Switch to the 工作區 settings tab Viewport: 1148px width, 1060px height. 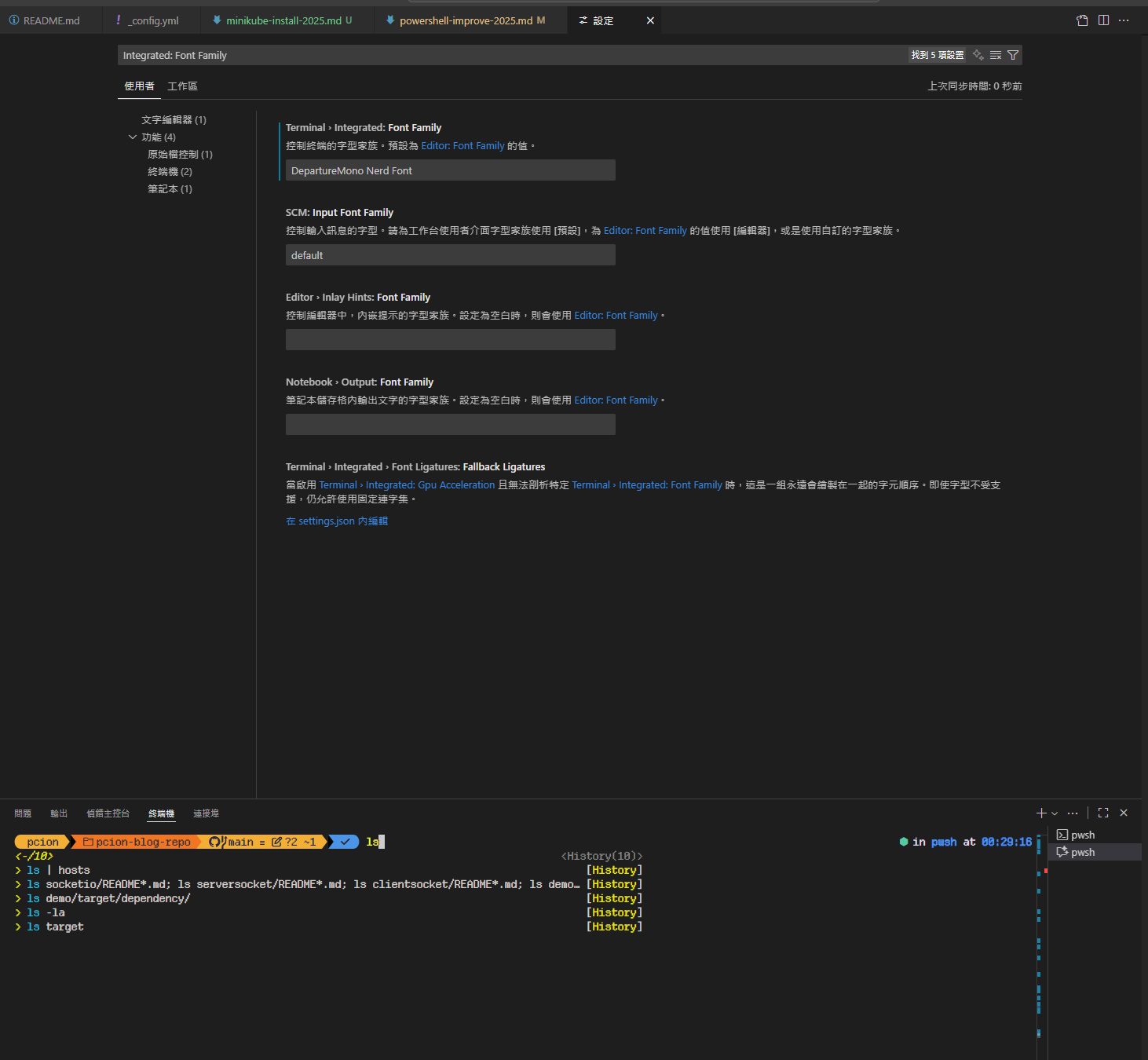tap(182, 86)
